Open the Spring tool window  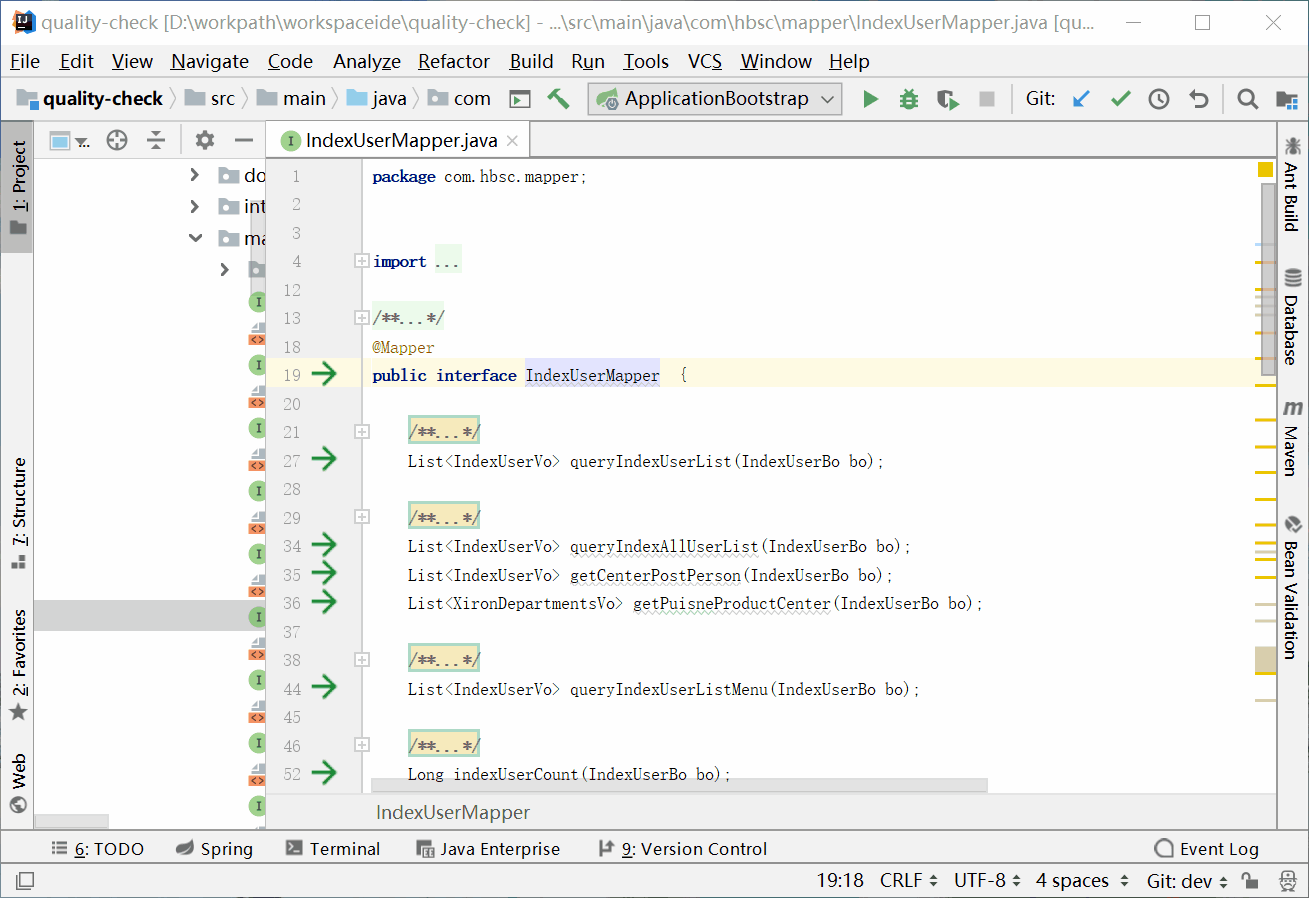coord(214,849)
